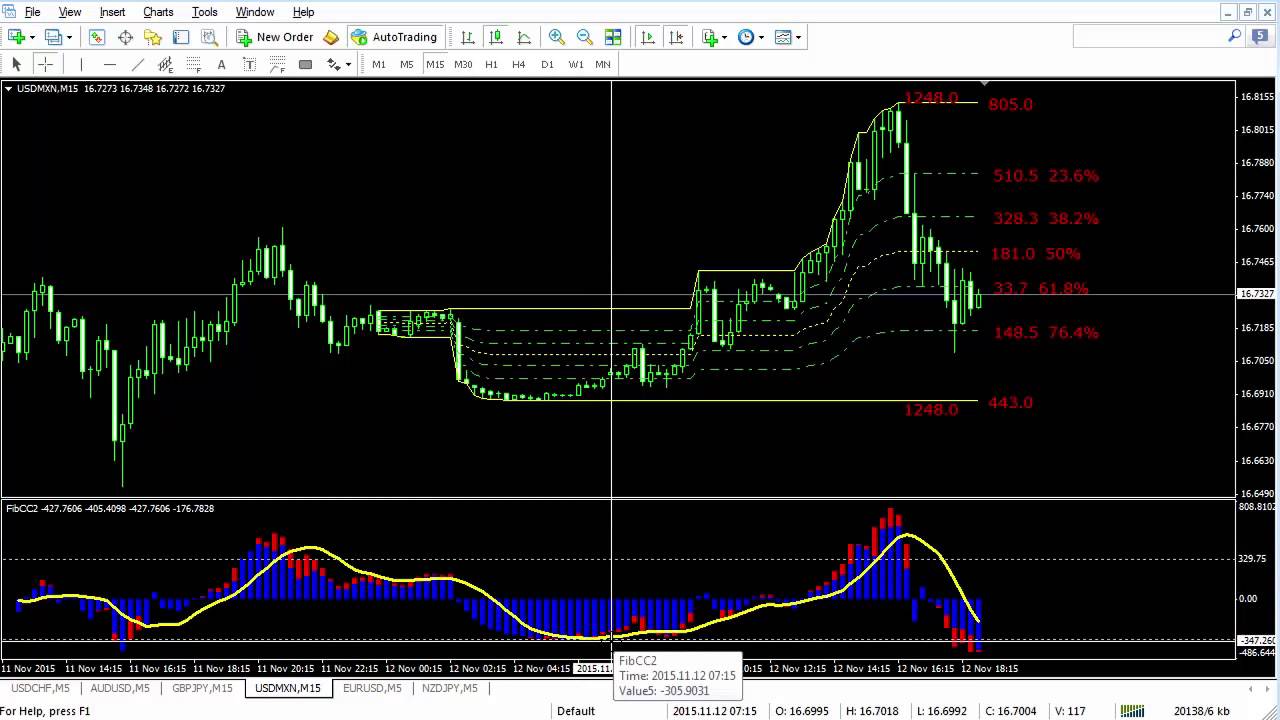Tile the chart windows
This screenshot has height=720, width=1280.
[613, 37]
